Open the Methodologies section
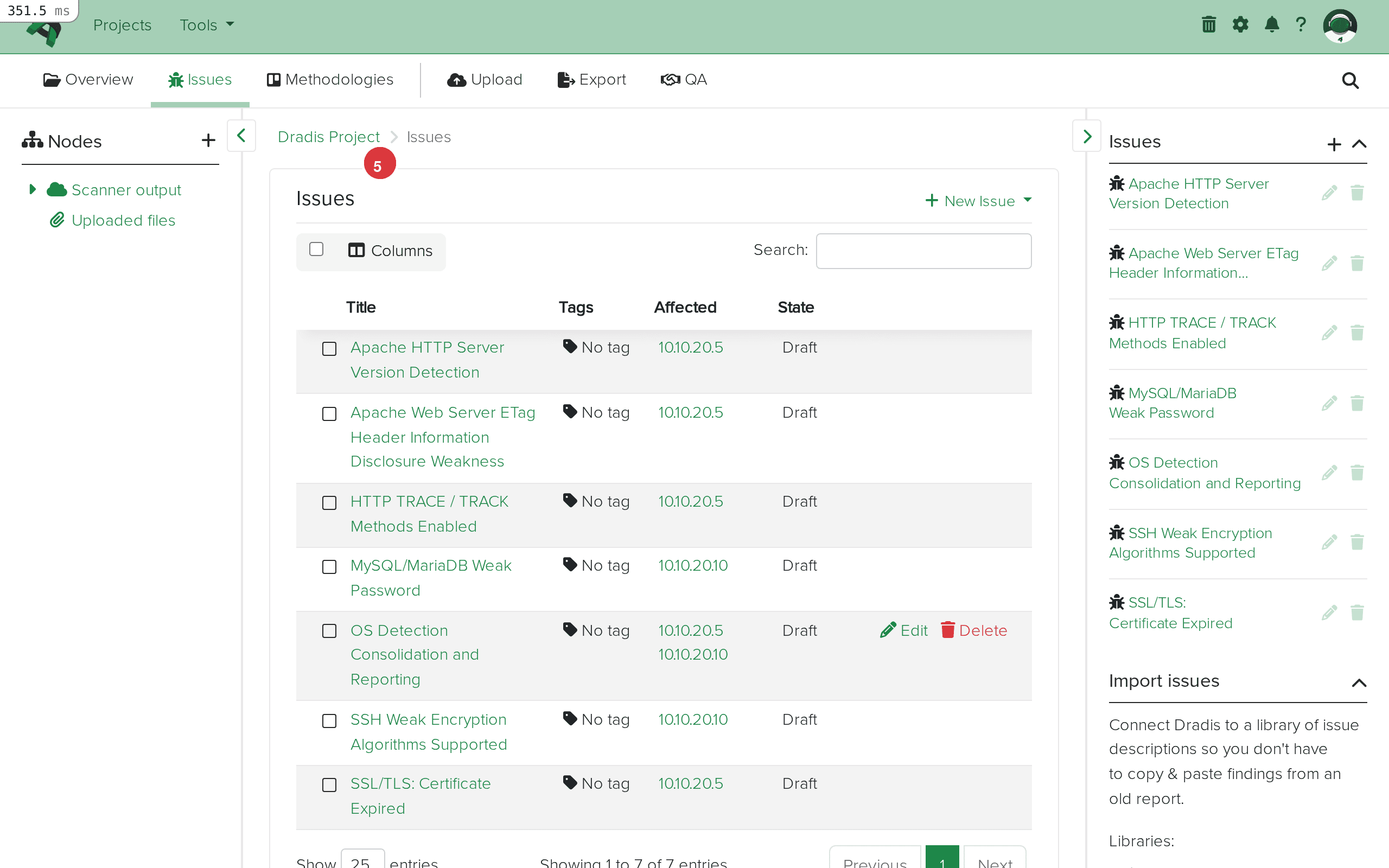The image size is (1389, 868). [330, 80]
